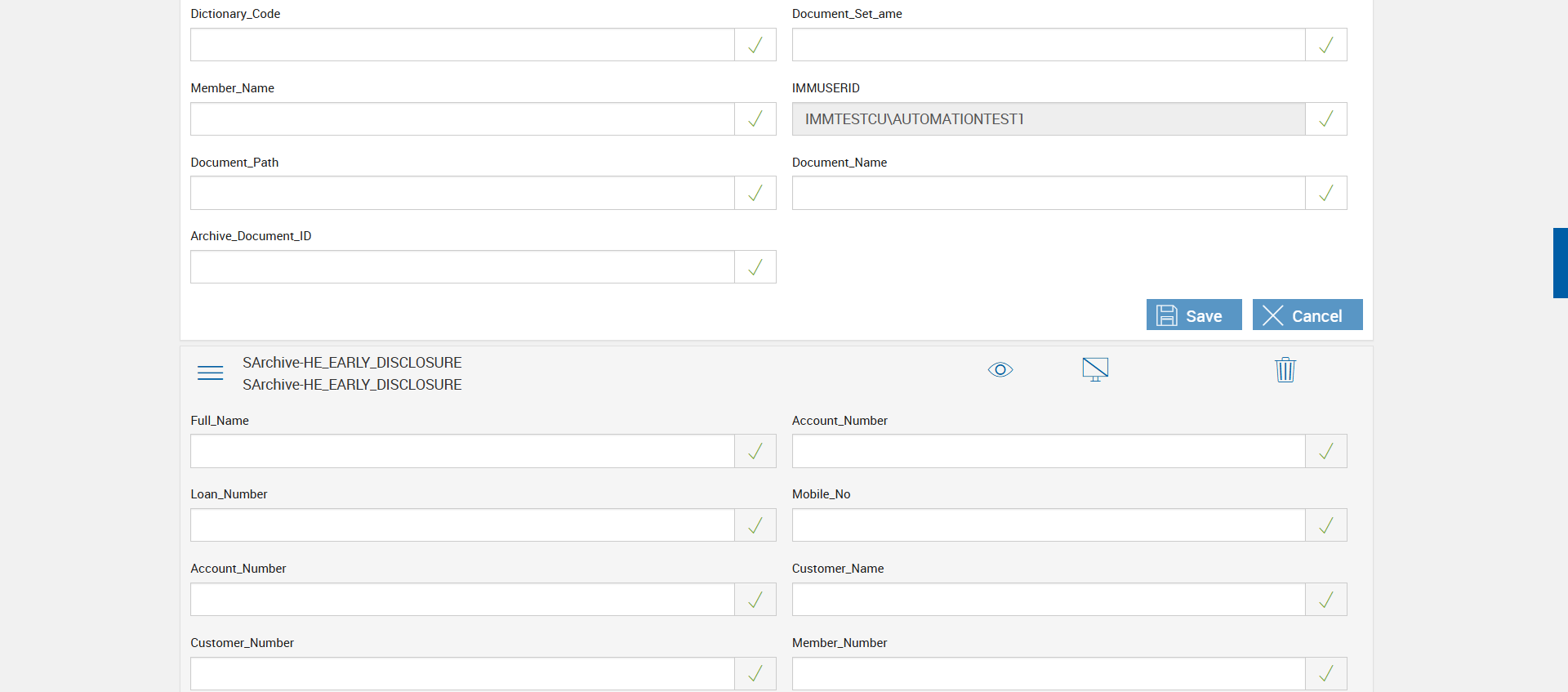The width and height of the screenshot is (1568, 692).
Task: Click checkmark next to Dictionary_Code field
Action: pos(755,45)
